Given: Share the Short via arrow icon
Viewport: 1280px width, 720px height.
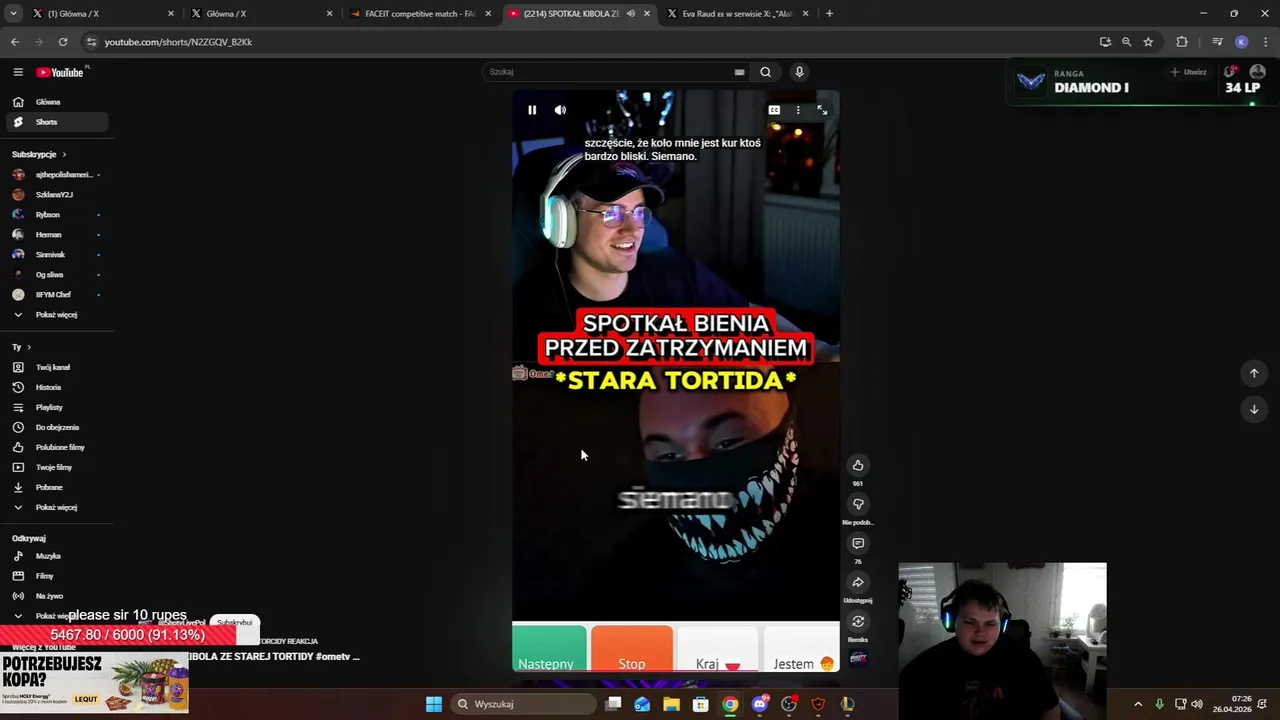Looking at the screenshot, I should pyautogui.click(x=858, y=582).
